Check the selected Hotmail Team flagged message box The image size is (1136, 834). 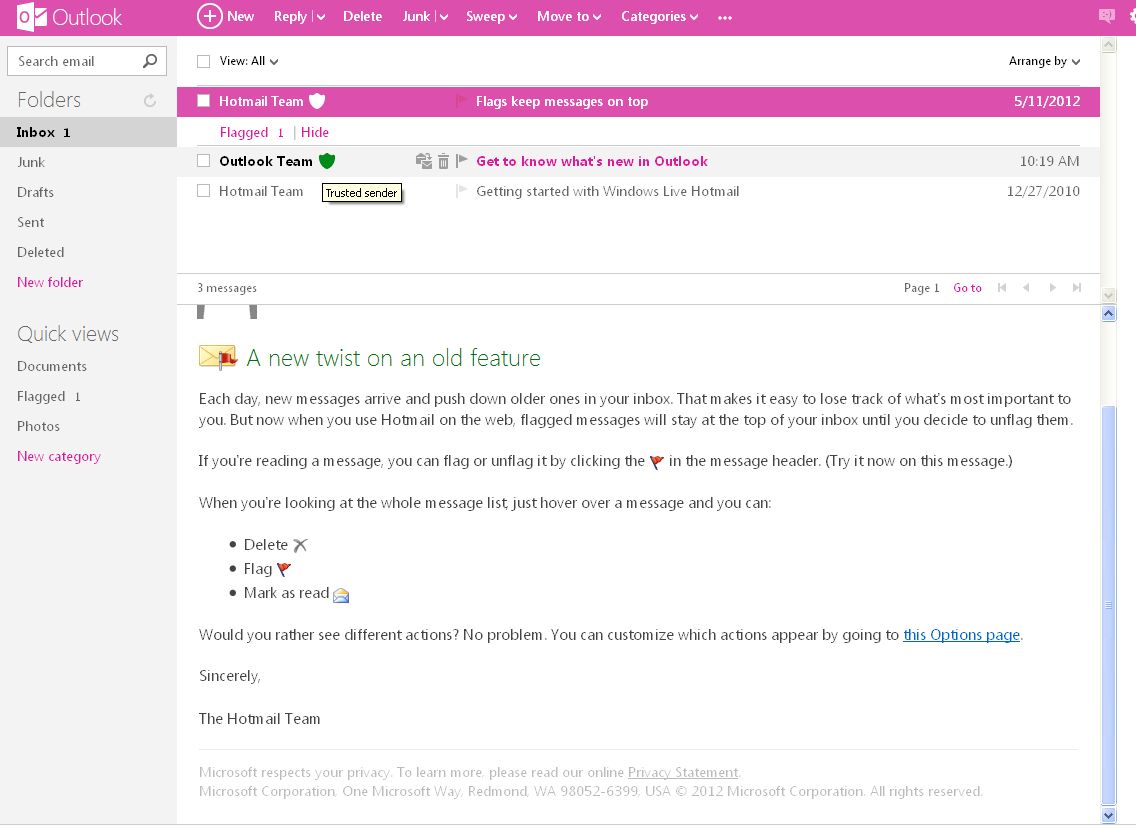tap(204, 101)
